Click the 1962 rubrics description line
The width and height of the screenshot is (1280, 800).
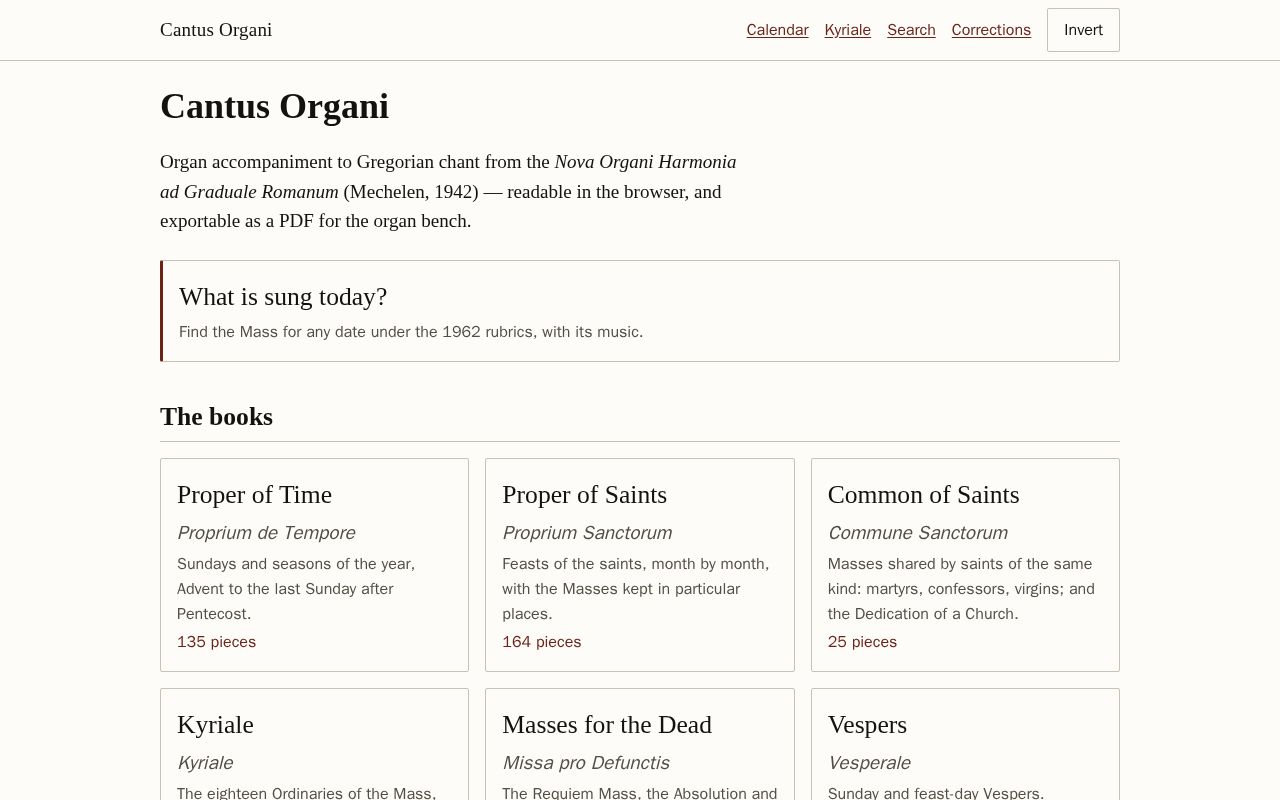click(411, 332)
